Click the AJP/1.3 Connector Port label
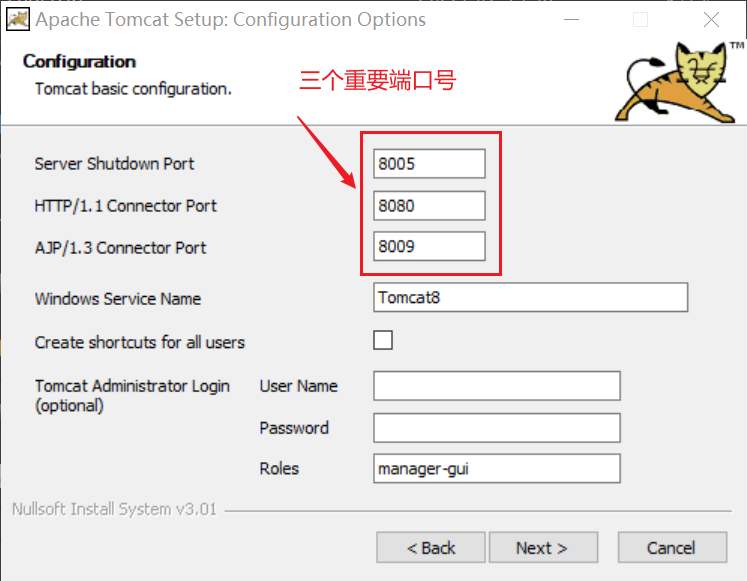Image resolution: width=747 pixels, height=581 pixels. 121,248
